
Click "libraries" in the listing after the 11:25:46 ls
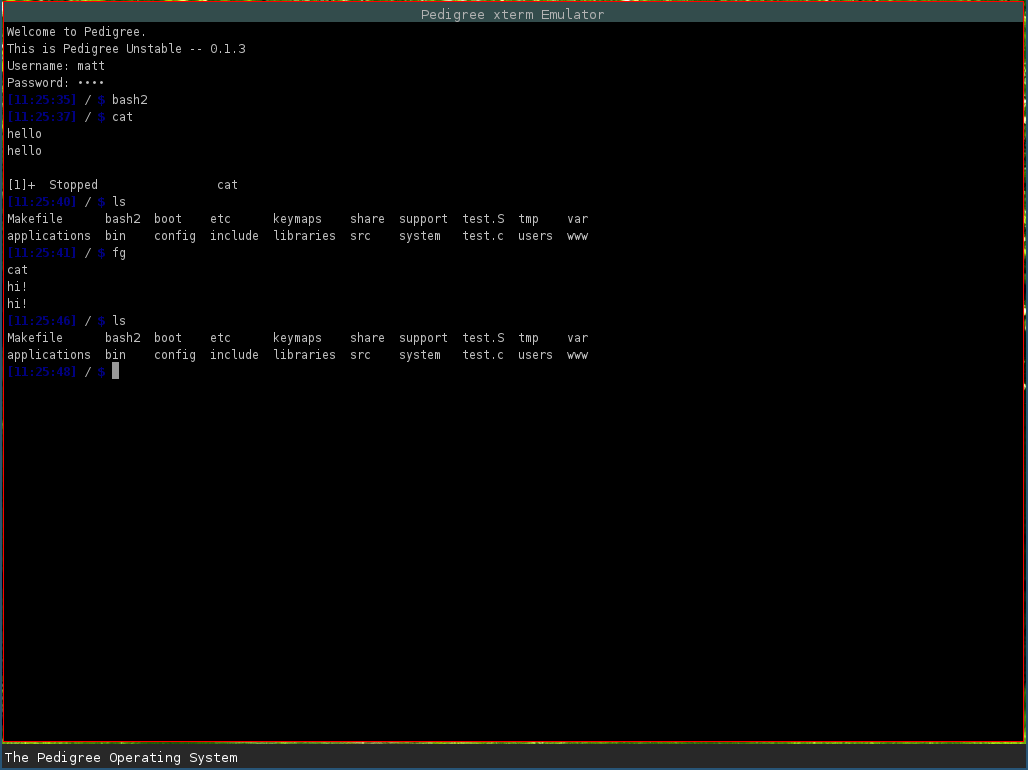coord(304,355)
